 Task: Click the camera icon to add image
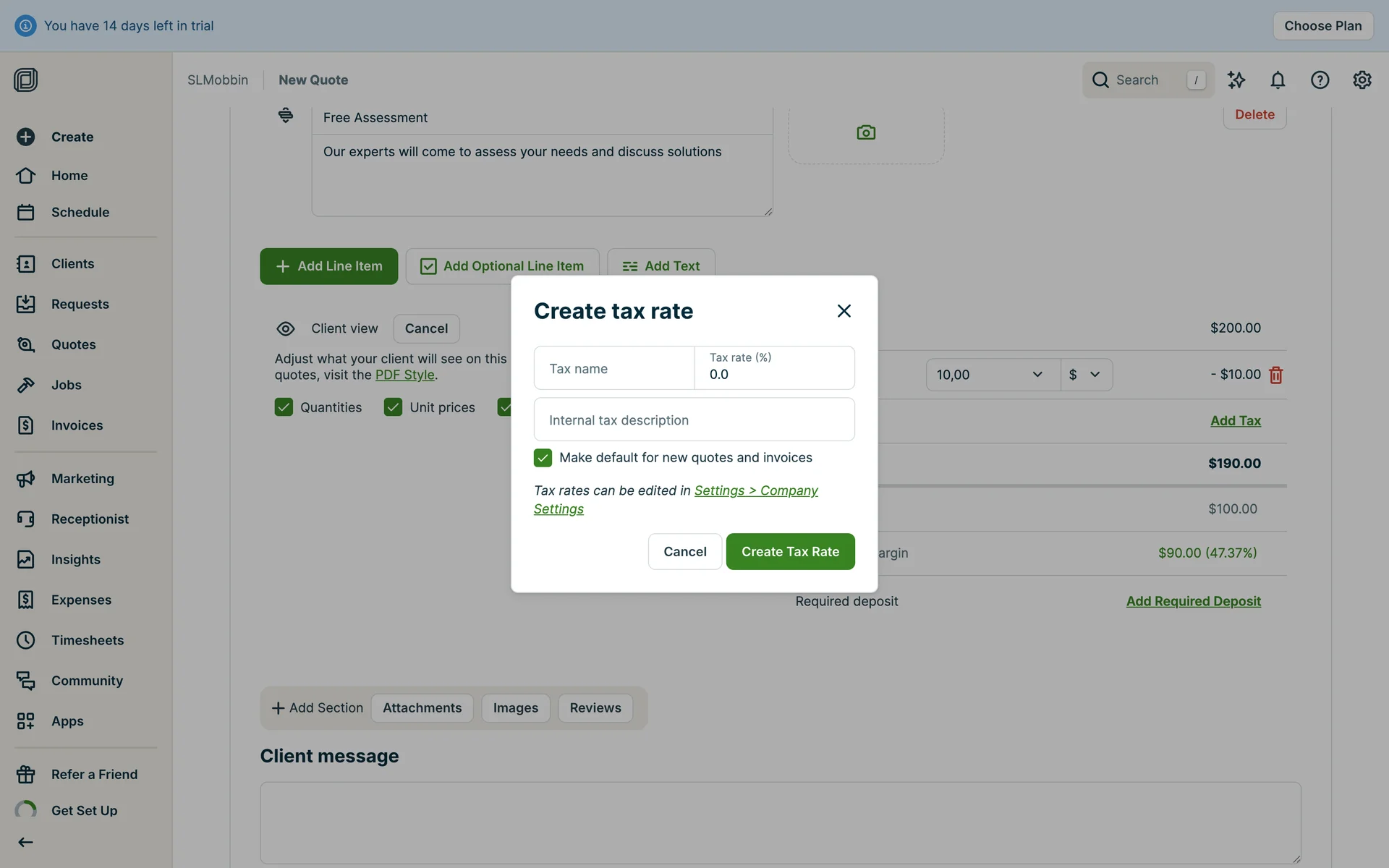(x=866, y=132)
